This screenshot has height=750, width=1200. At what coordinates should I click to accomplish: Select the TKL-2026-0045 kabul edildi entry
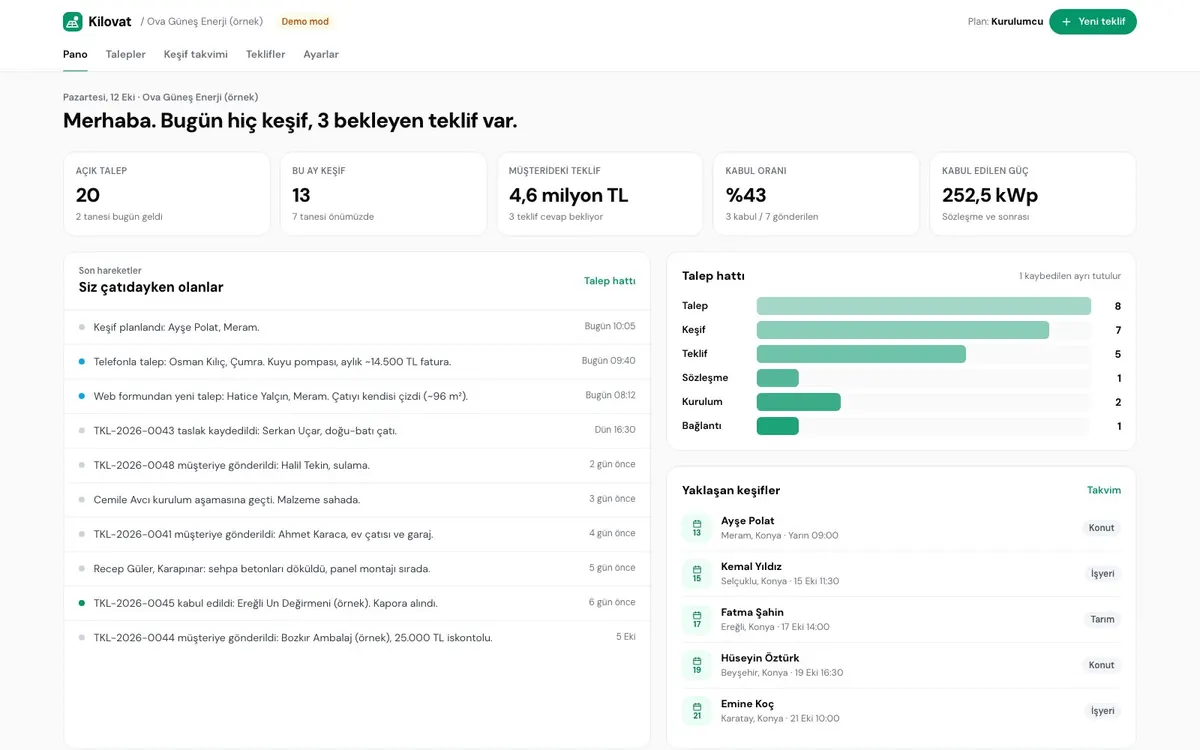(x=357, y=603)
